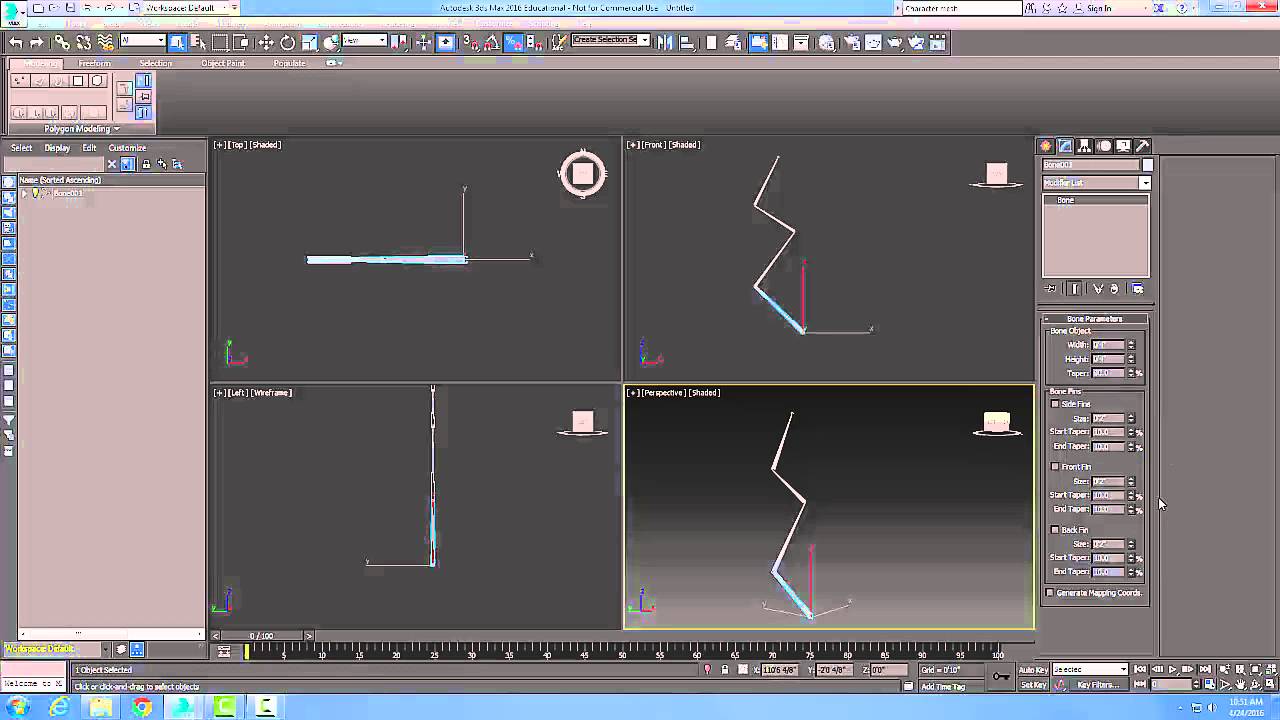The height and width of the screenshot is (720, 1280).
Task: Toggle Show End Result in modifier stack
Action: (x=1074, y=289)
